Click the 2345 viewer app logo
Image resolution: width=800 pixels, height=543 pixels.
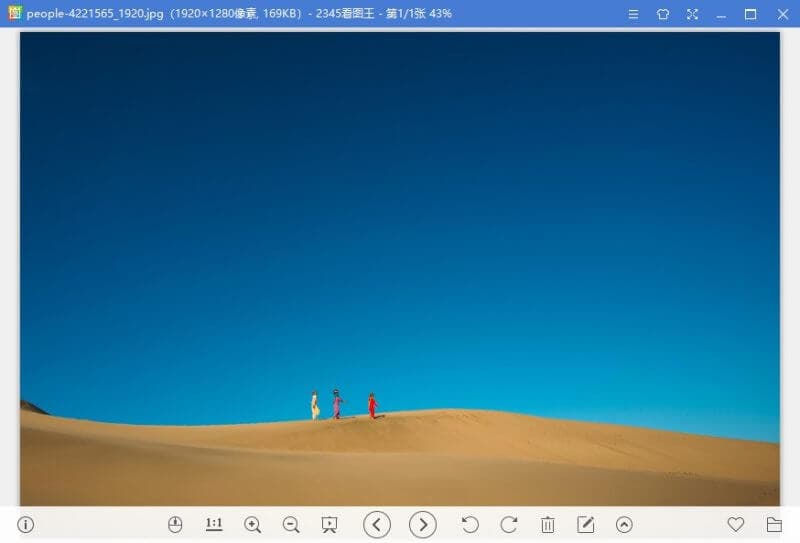tap(14, 13)
